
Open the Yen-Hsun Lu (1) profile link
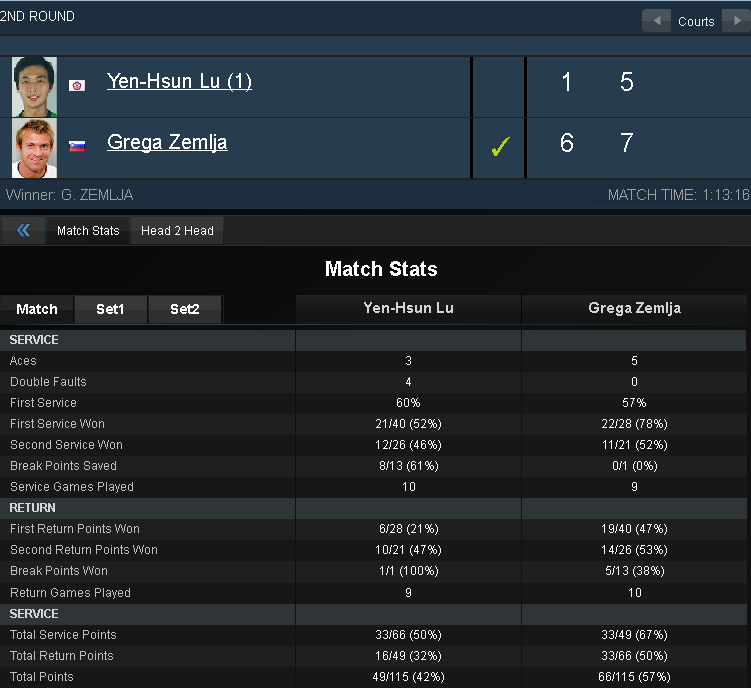[179, 81]
